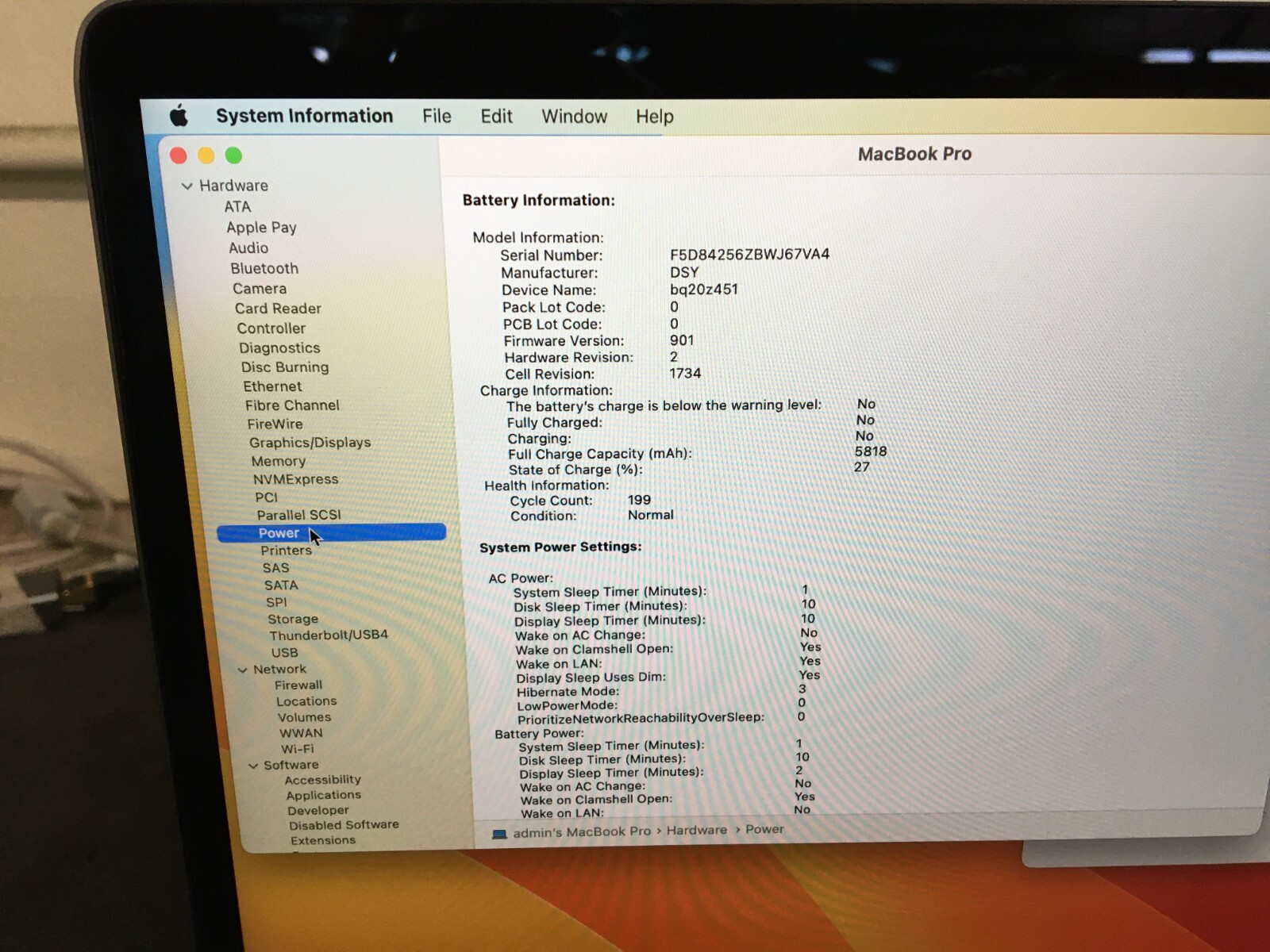Select Extensions under Software

[x=323, y=840]
